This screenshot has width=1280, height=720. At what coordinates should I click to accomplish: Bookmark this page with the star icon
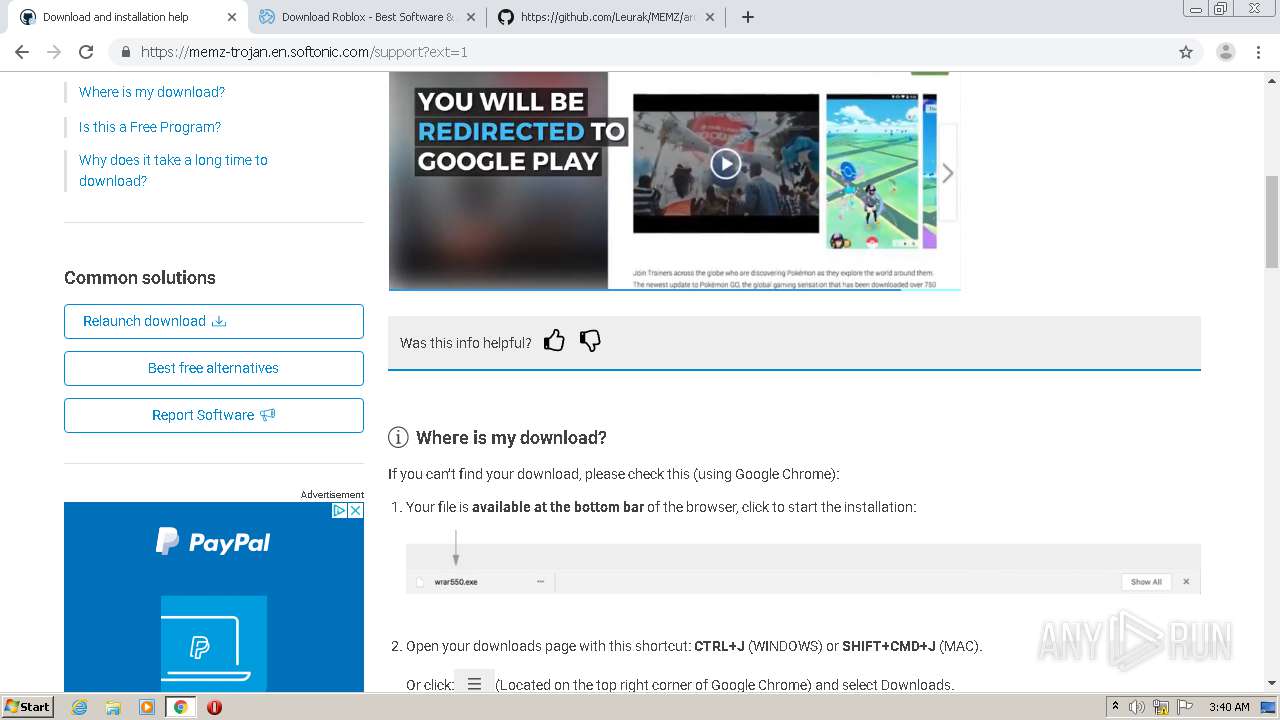point(1186,52)
